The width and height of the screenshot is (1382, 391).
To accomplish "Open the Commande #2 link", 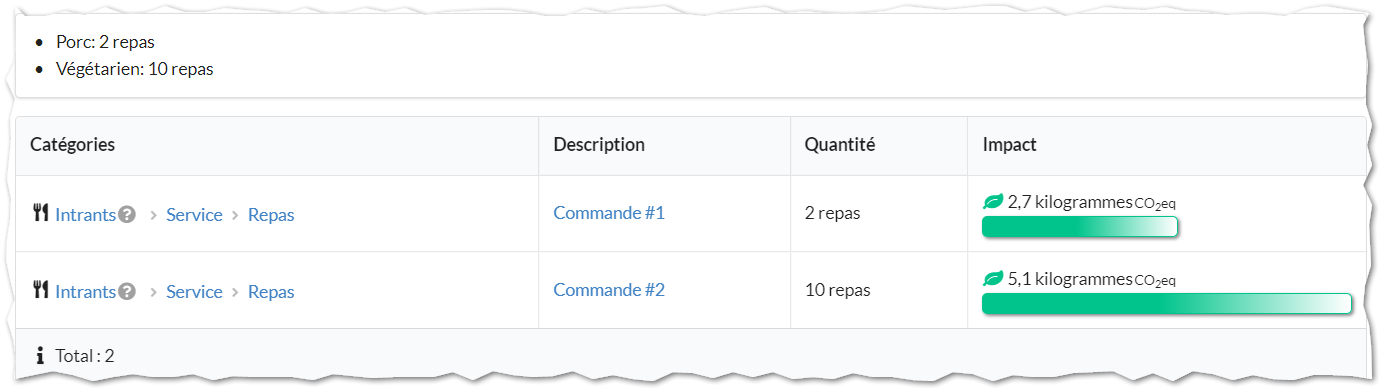I will coord(609,290).
